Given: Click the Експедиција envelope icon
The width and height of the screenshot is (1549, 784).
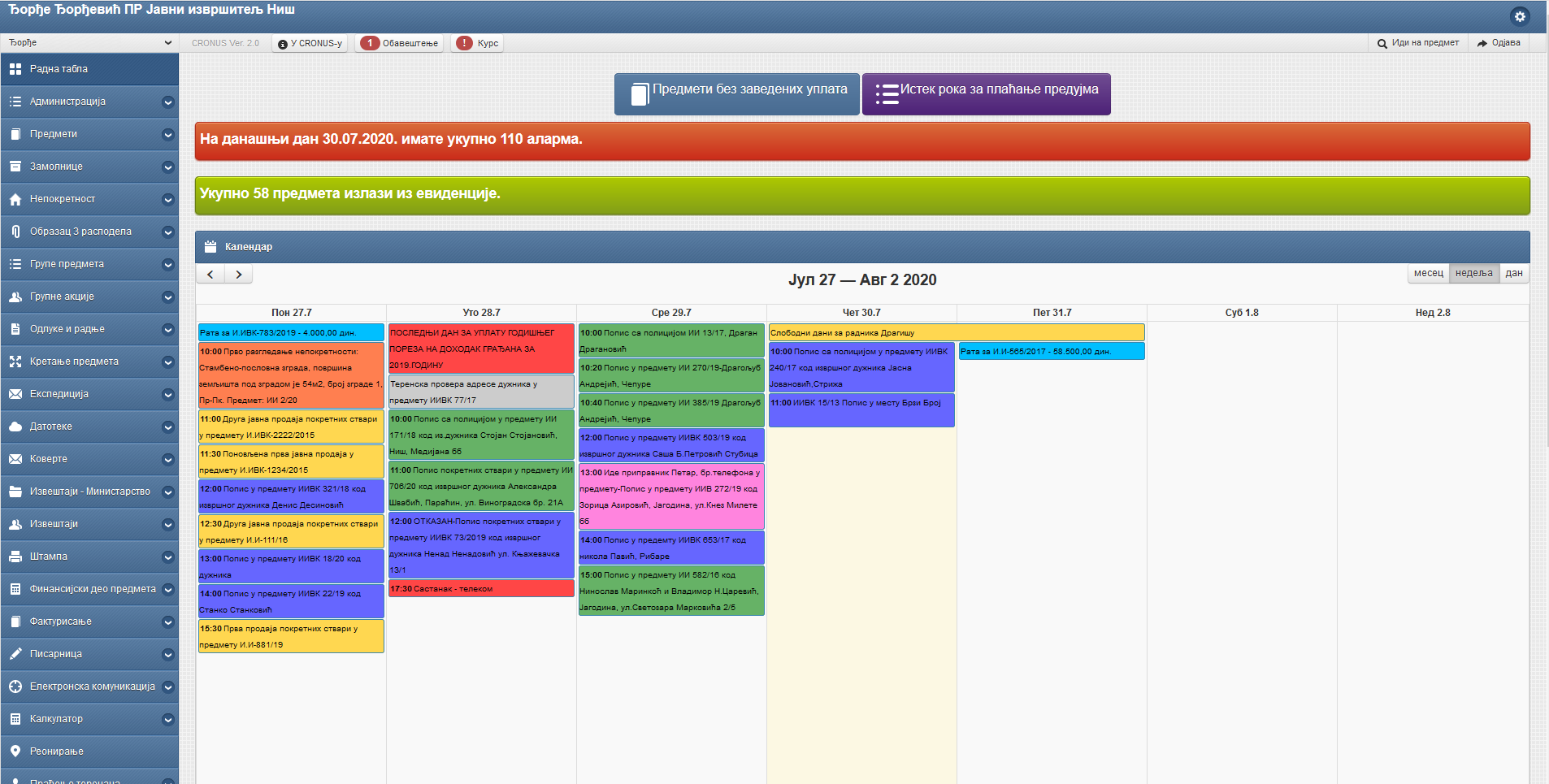Looking at the screenshot, I should pos(15,394).
